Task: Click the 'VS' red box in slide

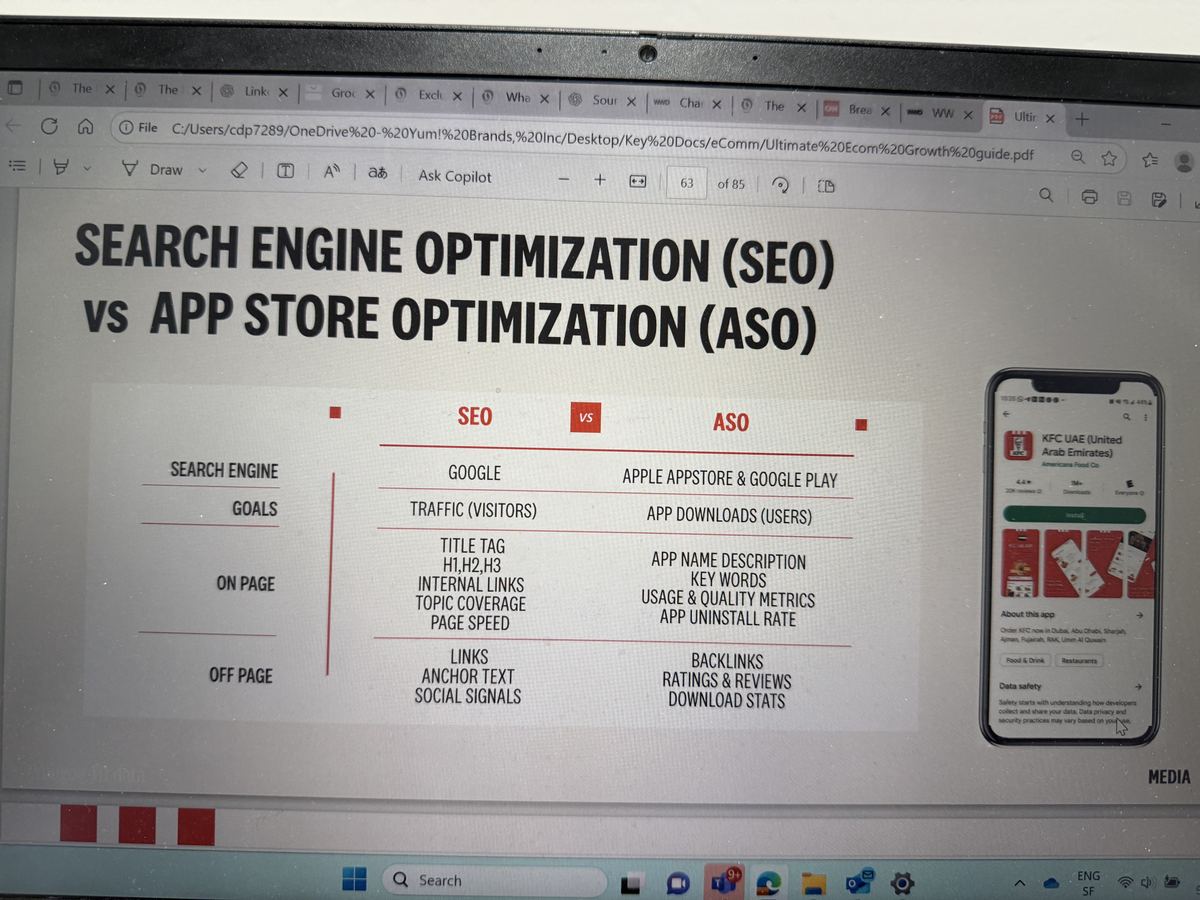Action: pos(586,419)
